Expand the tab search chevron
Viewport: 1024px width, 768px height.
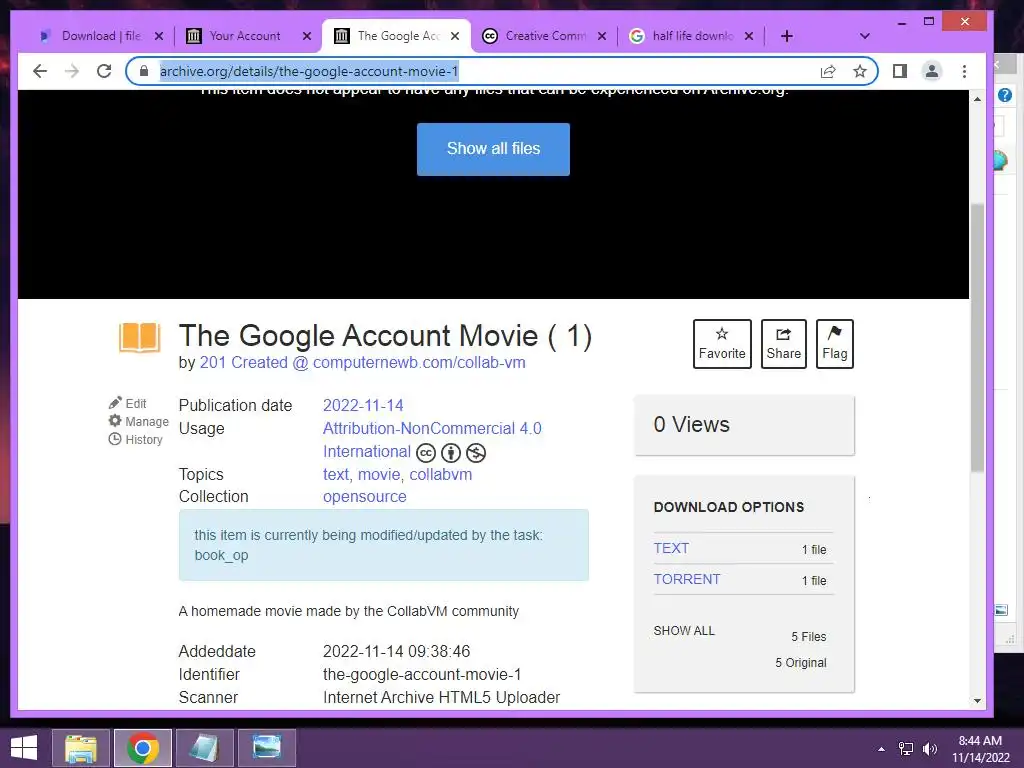coord(865,36)
